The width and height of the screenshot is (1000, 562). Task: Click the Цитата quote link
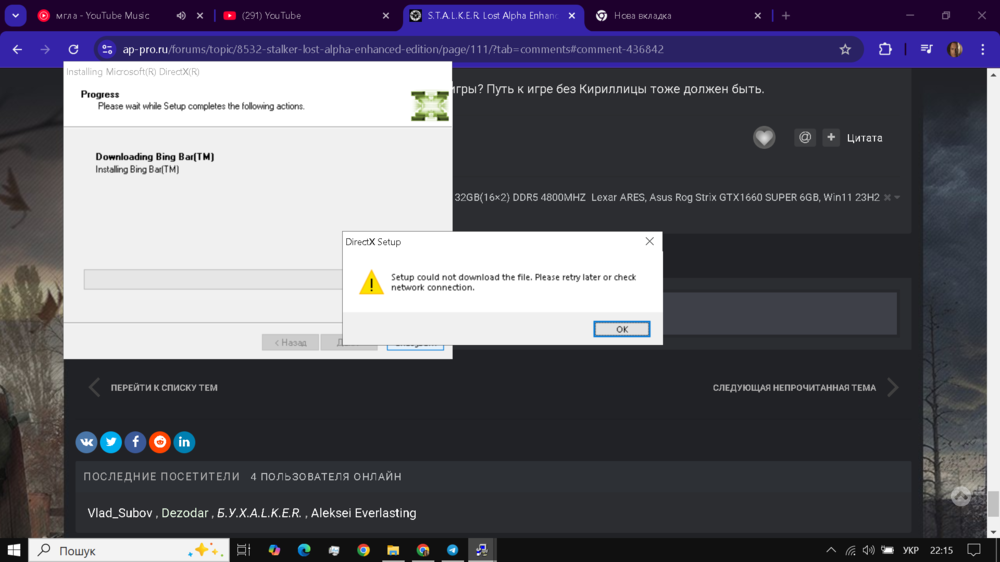click(864, 138)
